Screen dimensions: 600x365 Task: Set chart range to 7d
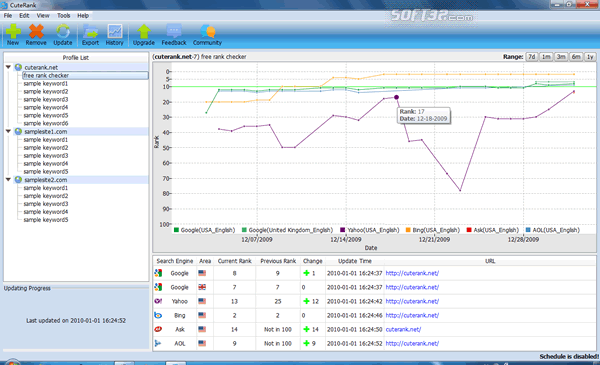(532, 57)
